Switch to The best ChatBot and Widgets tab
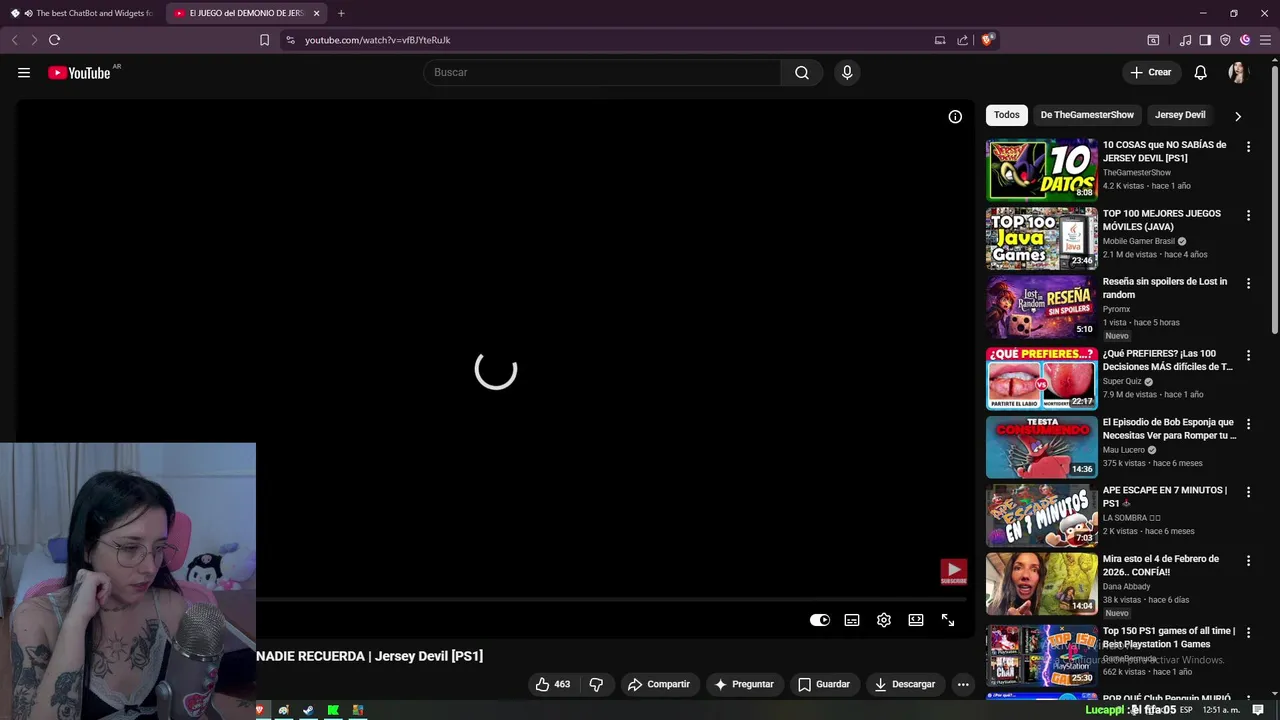1280x720 pixels. (84, 13)
